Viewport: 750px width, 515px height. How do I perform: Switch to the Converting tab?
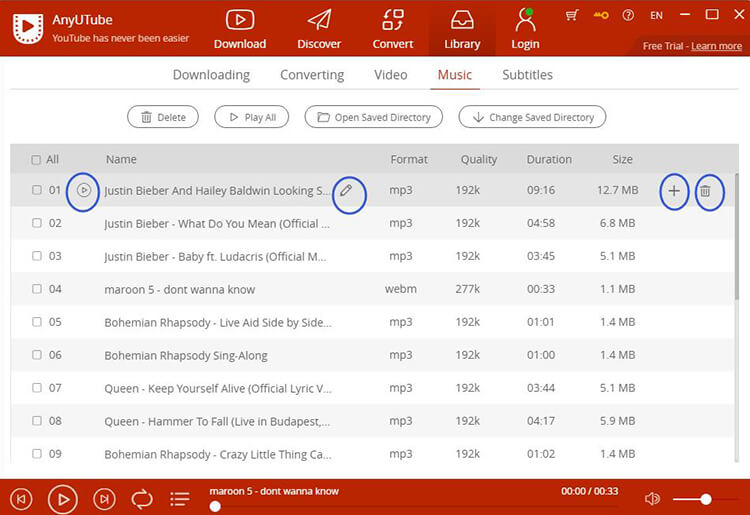(312, 75)
